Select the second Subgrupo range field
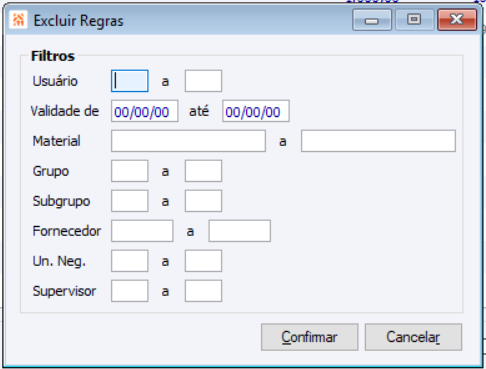The image size is (486, 369). [x=203, y=201]
